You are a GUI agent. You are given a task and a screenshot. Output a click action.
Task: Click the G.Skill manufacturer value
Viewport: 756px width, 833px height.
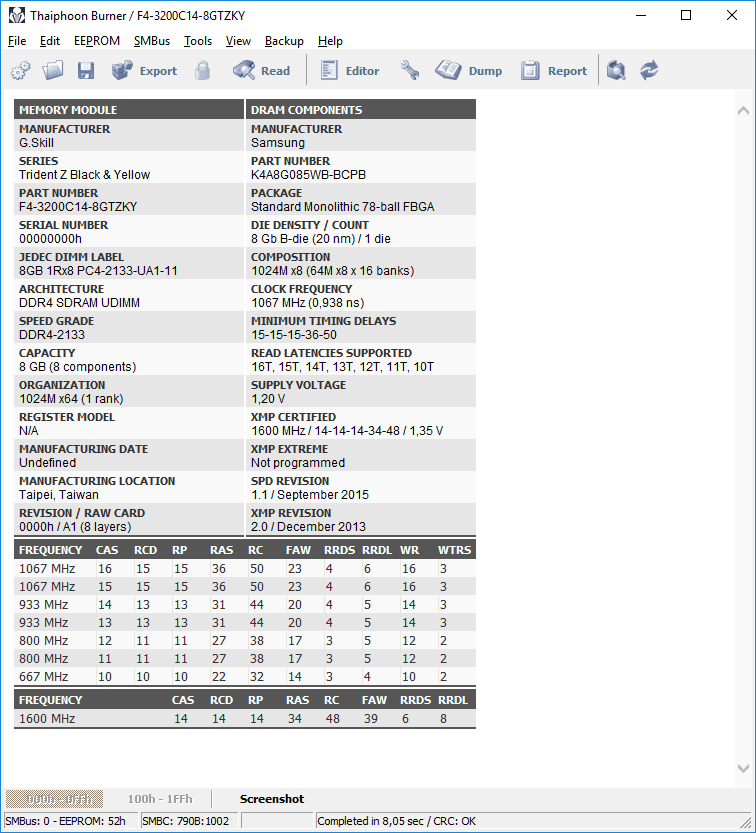coord(36,143)
